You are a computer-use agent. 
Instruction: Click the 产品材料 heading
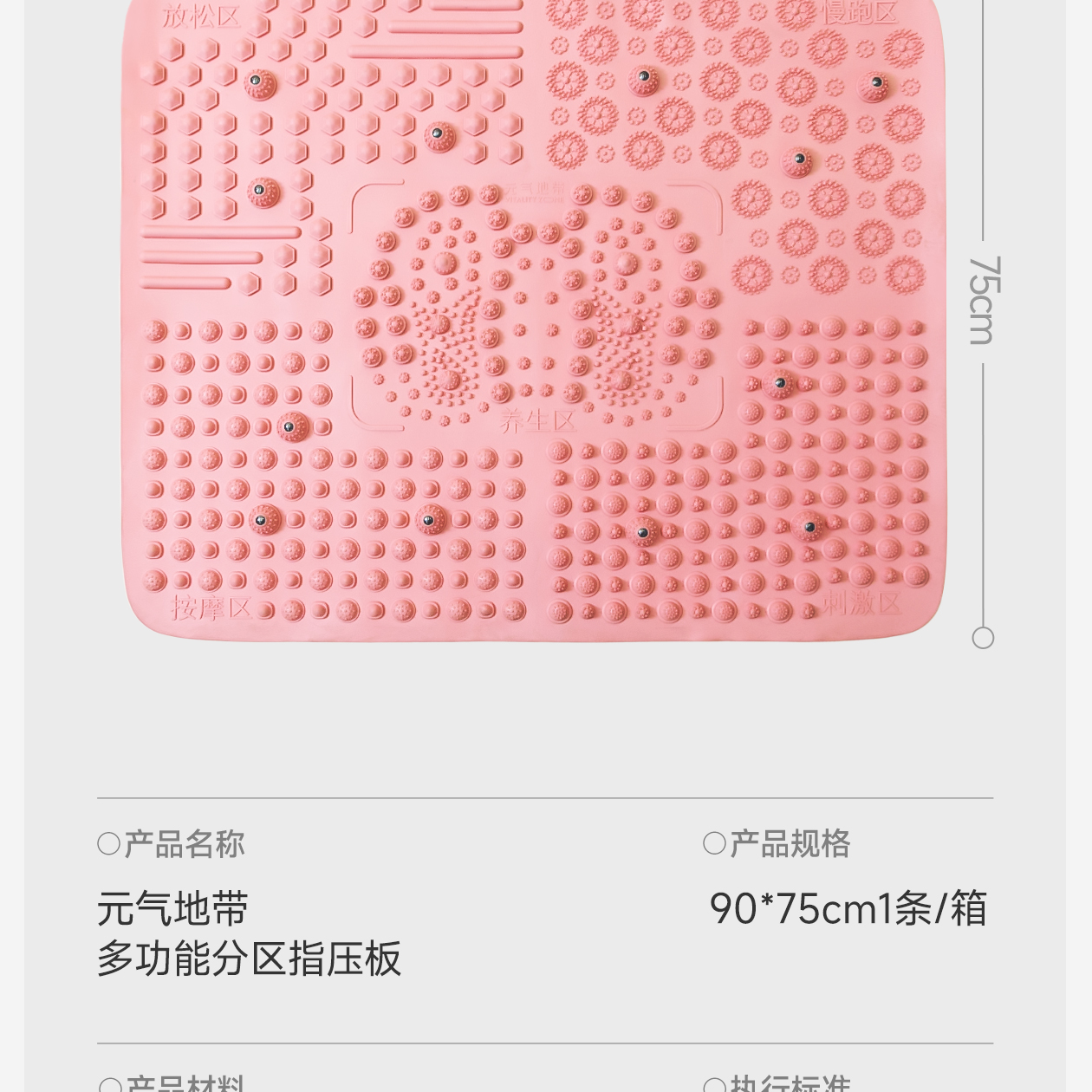coord(185,1084)
